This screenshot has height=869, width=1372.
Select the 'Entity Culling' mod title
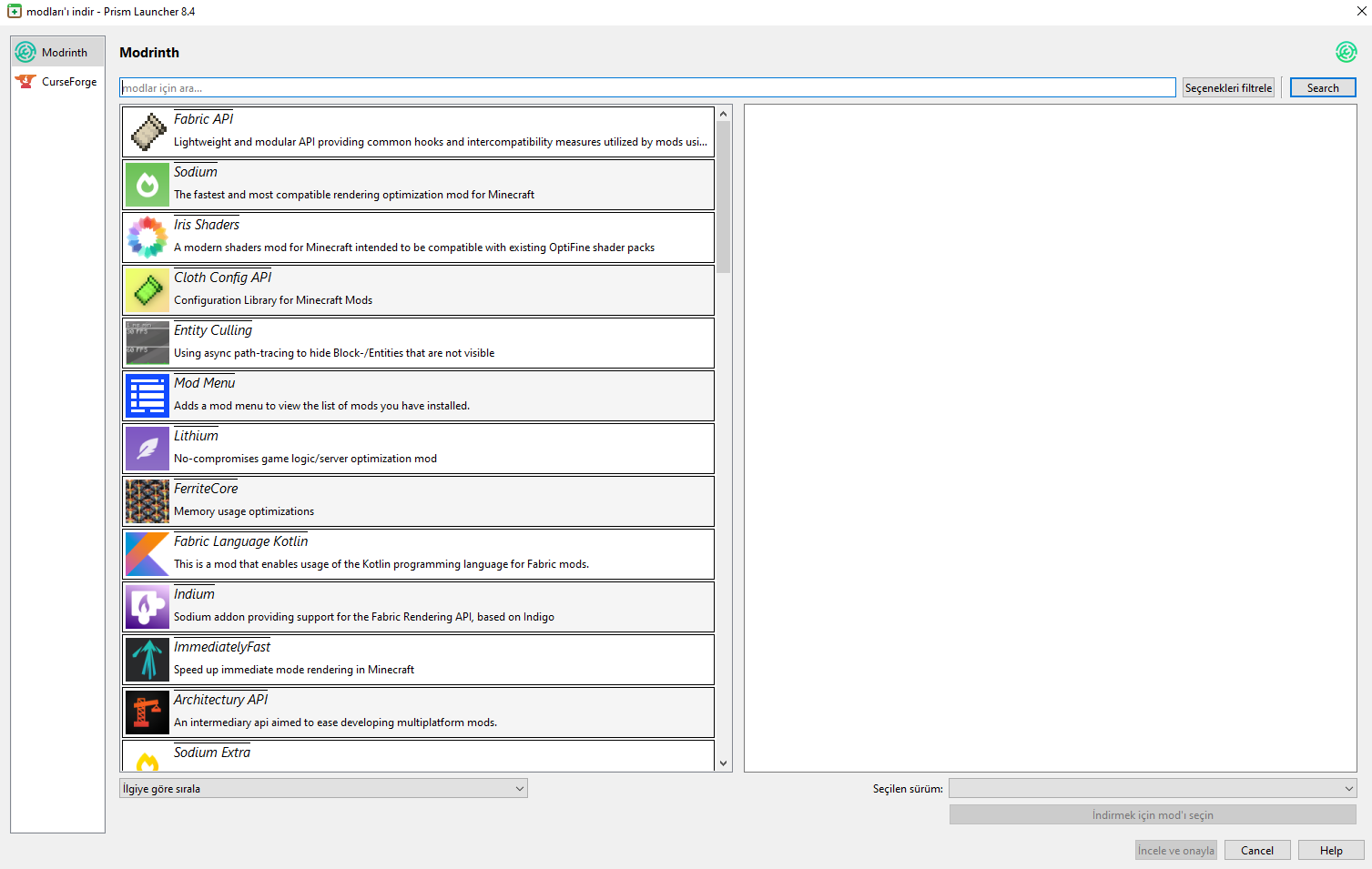[x=213, y=330]
